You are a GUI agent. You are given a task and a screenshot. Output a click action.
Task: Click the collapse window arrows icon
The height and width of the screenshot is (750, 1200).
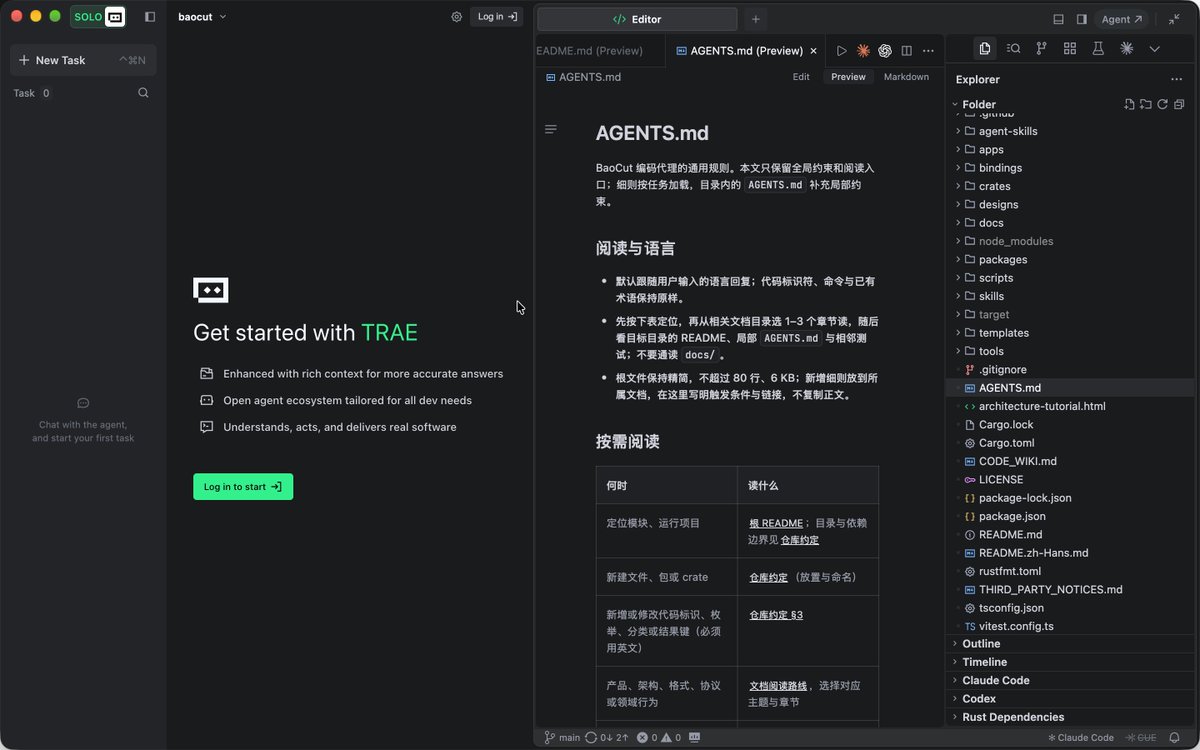pos(1174,19)
